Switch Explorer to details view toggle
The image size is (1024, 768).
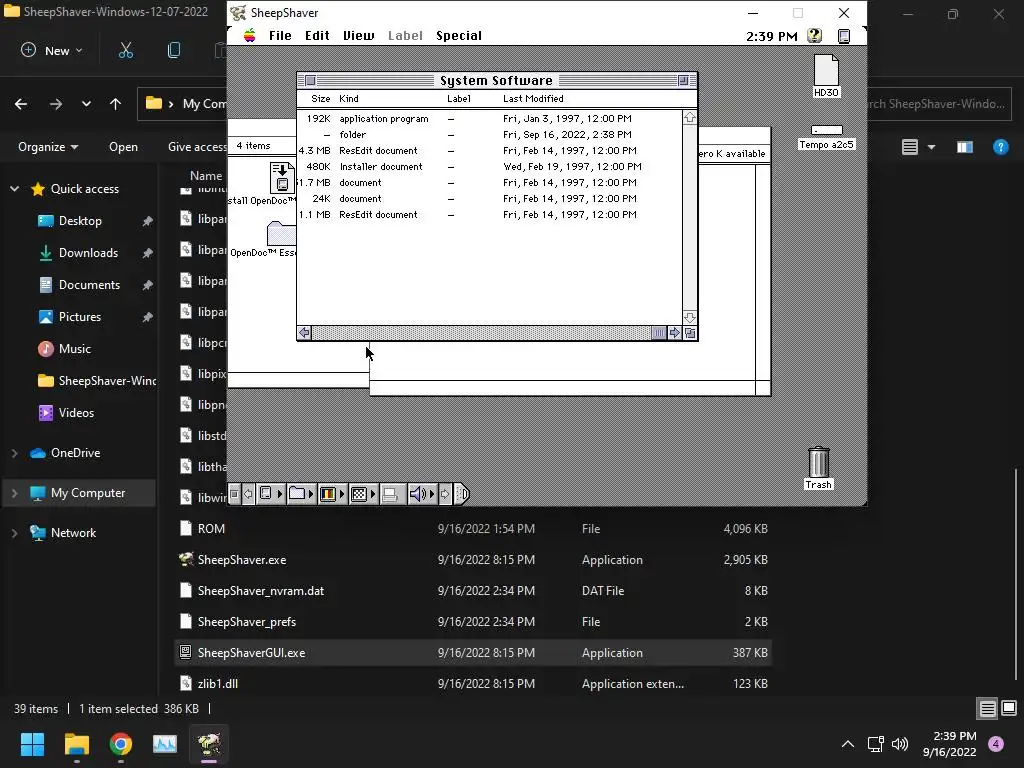tap(987, 709)
